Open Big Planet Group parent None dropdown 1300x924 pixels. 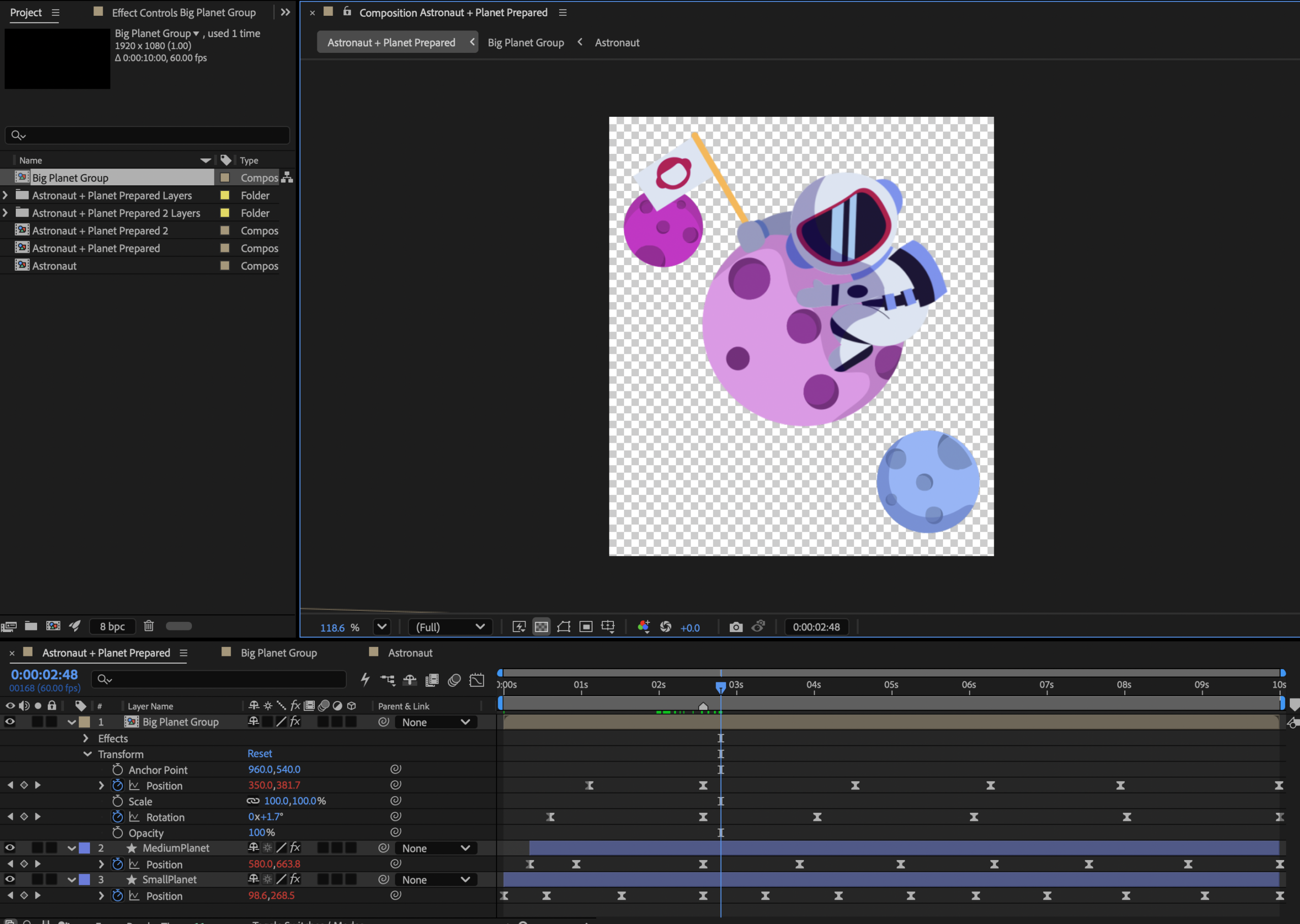click(436, 722)
